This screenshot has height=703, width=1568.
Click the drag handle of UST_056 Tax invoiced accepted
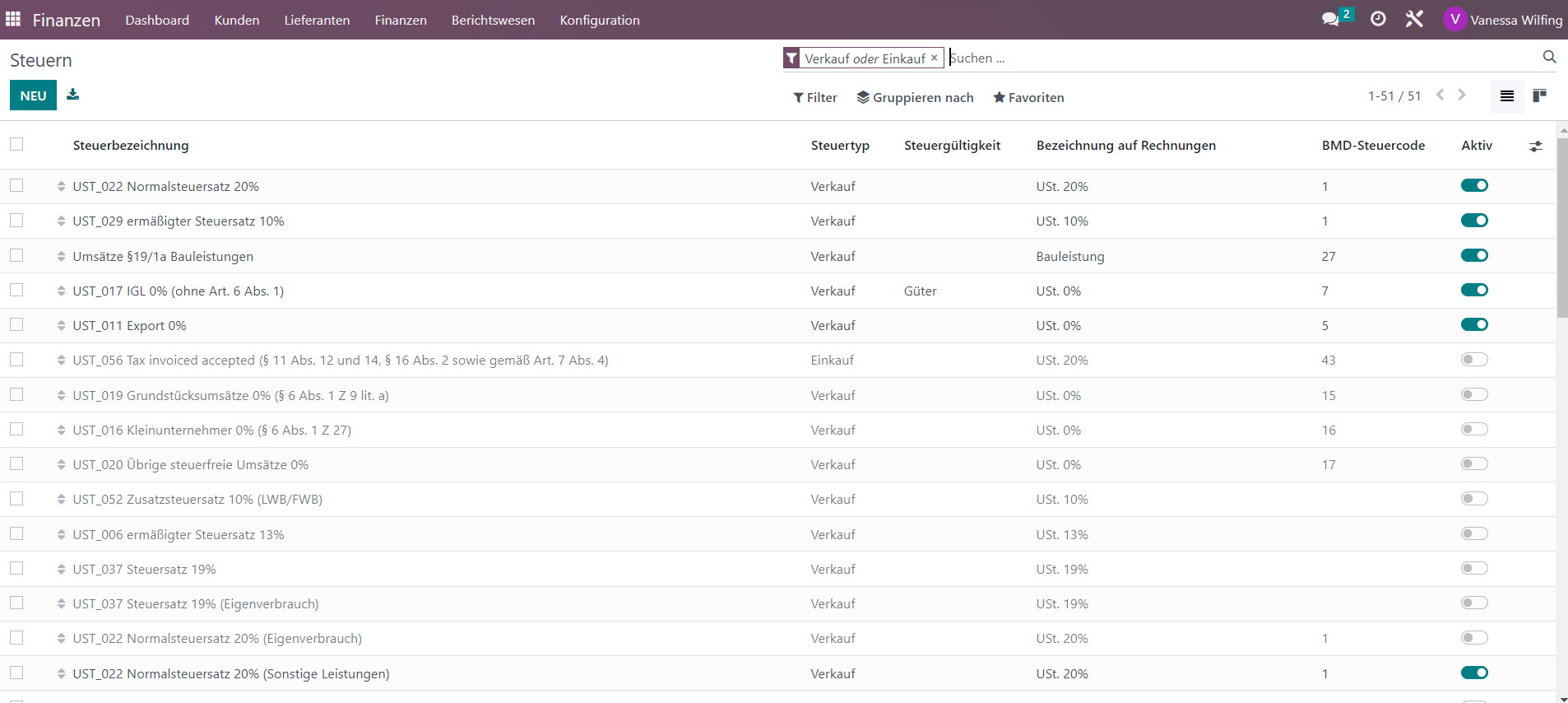[x=62, y=361]
